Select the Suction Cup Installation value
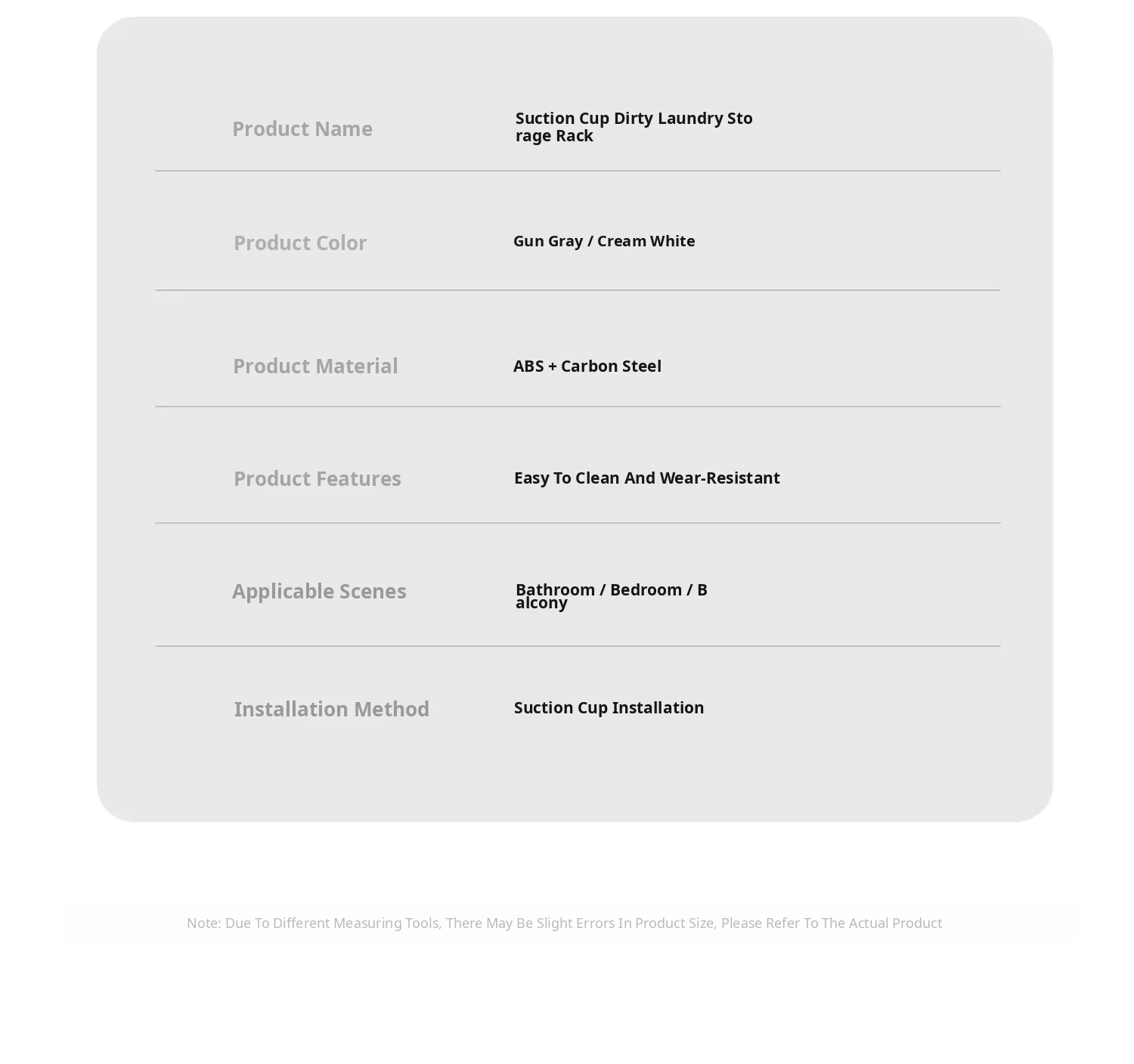Viewport: 1134px width, 1064px height. [609, 708]
